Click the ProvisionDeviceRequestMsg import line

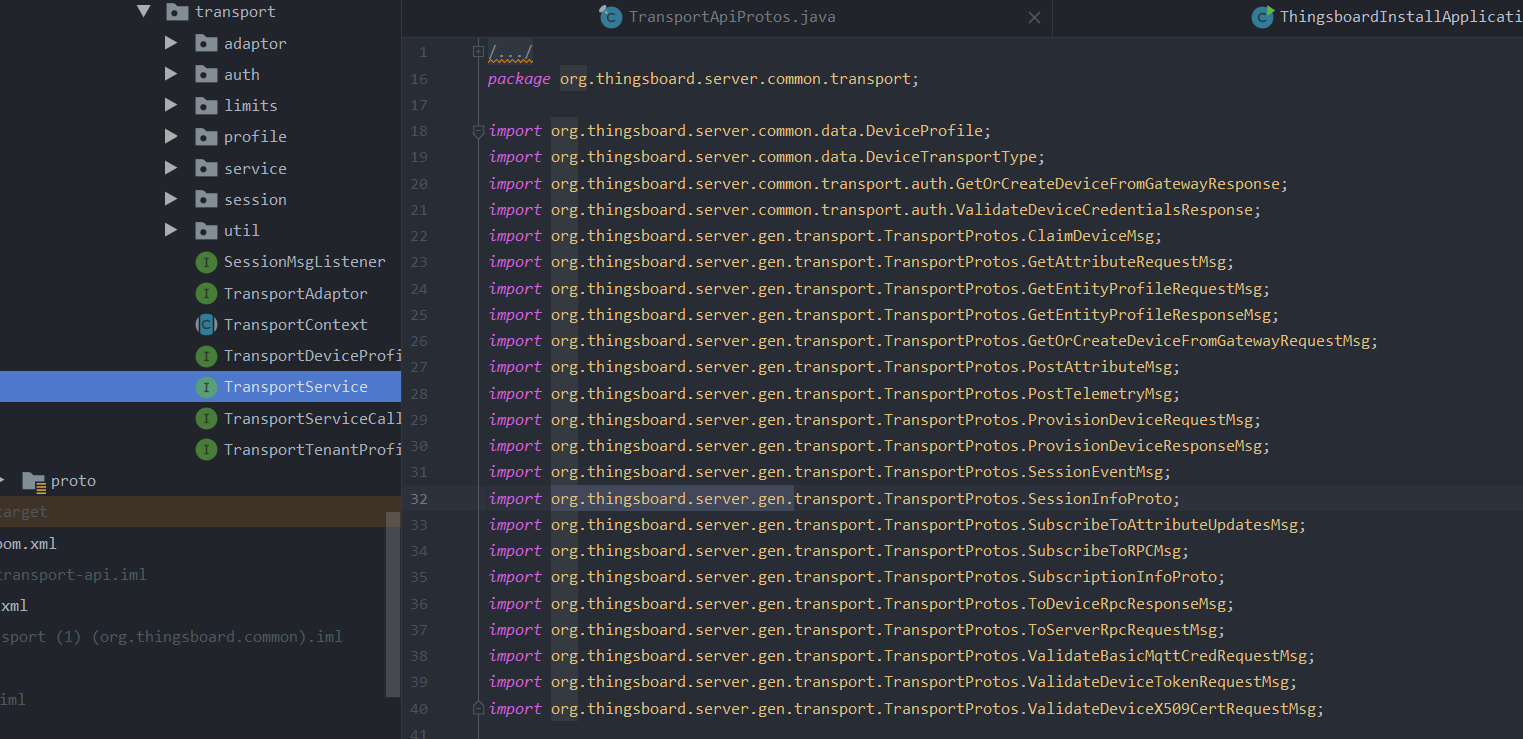(875, 420)
